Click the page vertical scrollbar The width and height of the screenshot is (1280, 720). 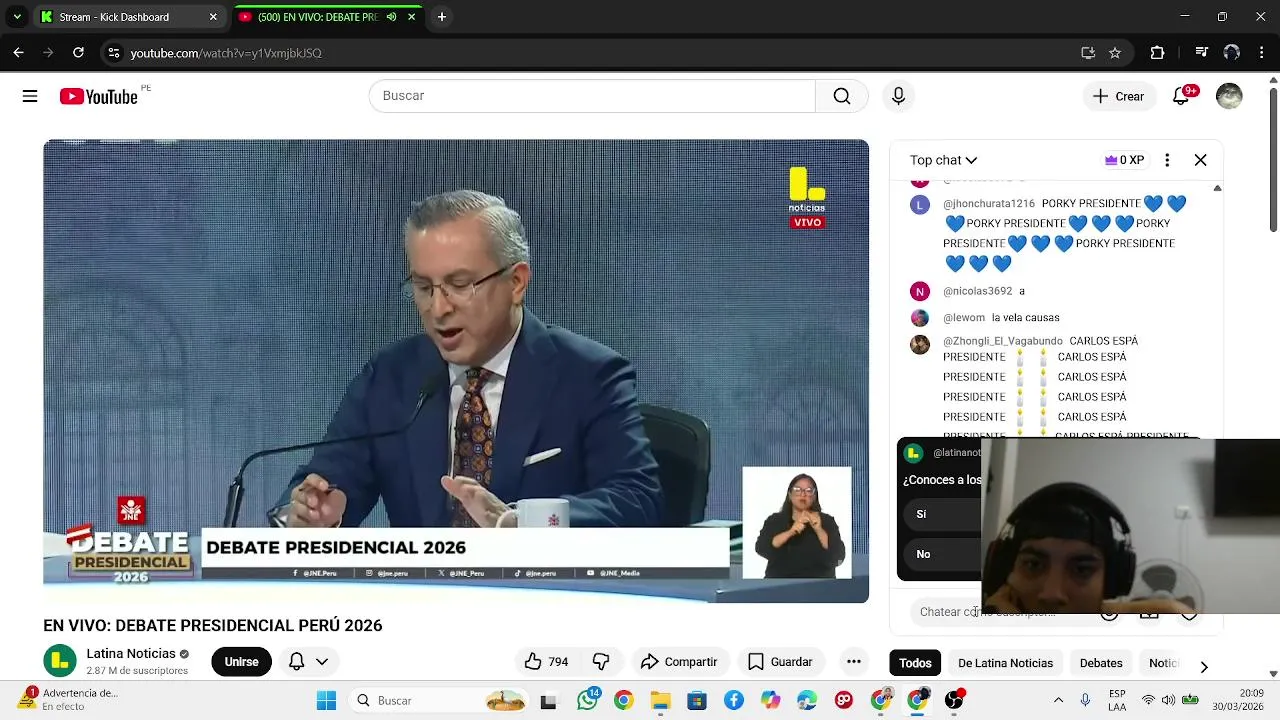(x=1273, y=160)
